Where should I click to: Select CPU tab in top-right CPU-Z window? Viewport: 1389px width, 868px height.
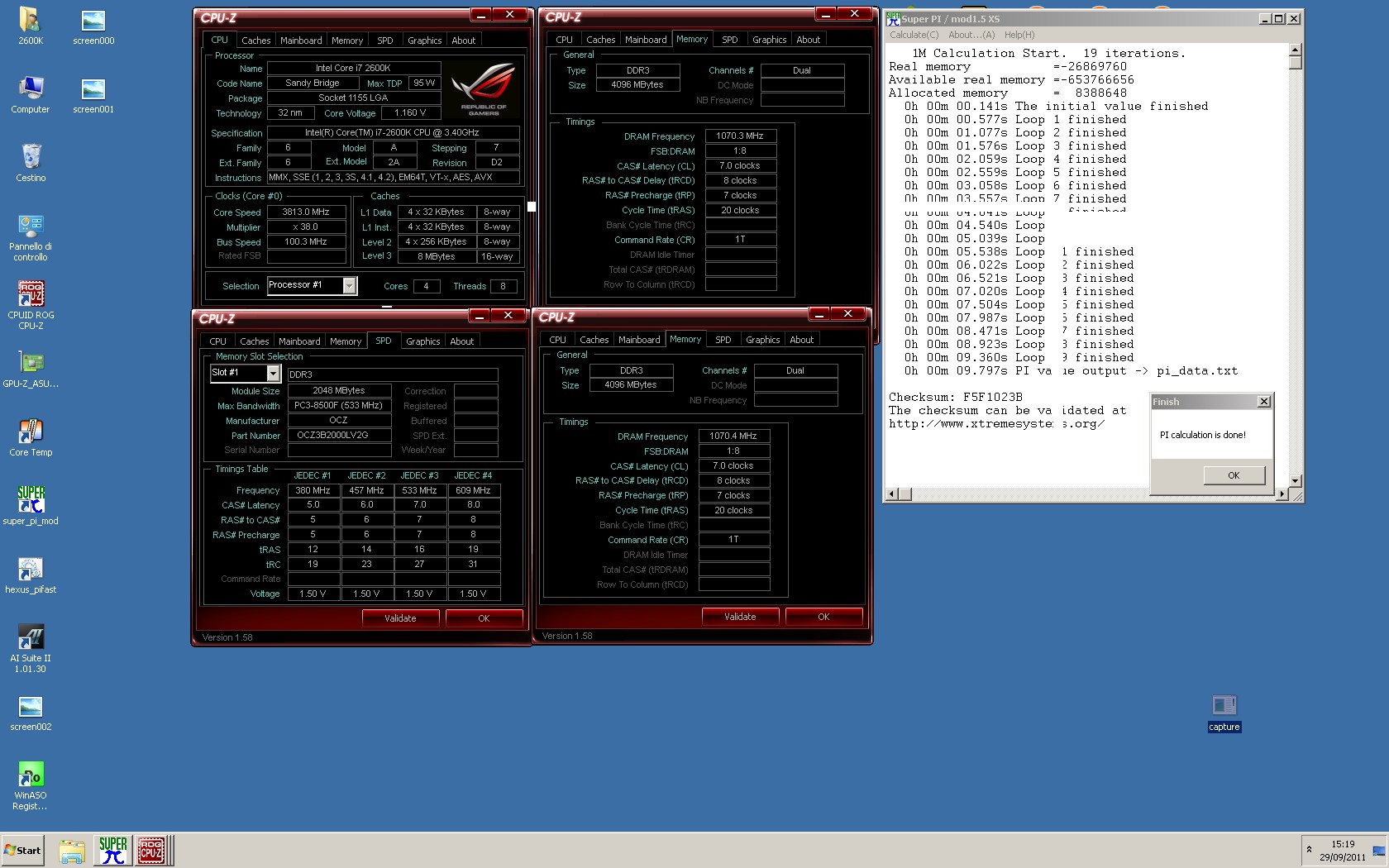pos(564,40)
